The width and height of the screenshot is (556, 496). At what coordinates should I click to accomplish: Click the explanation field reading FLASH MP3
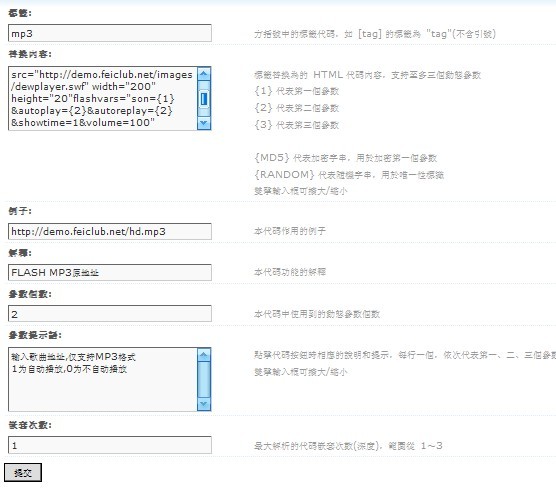pyautogui.click(x=110, y=273)
